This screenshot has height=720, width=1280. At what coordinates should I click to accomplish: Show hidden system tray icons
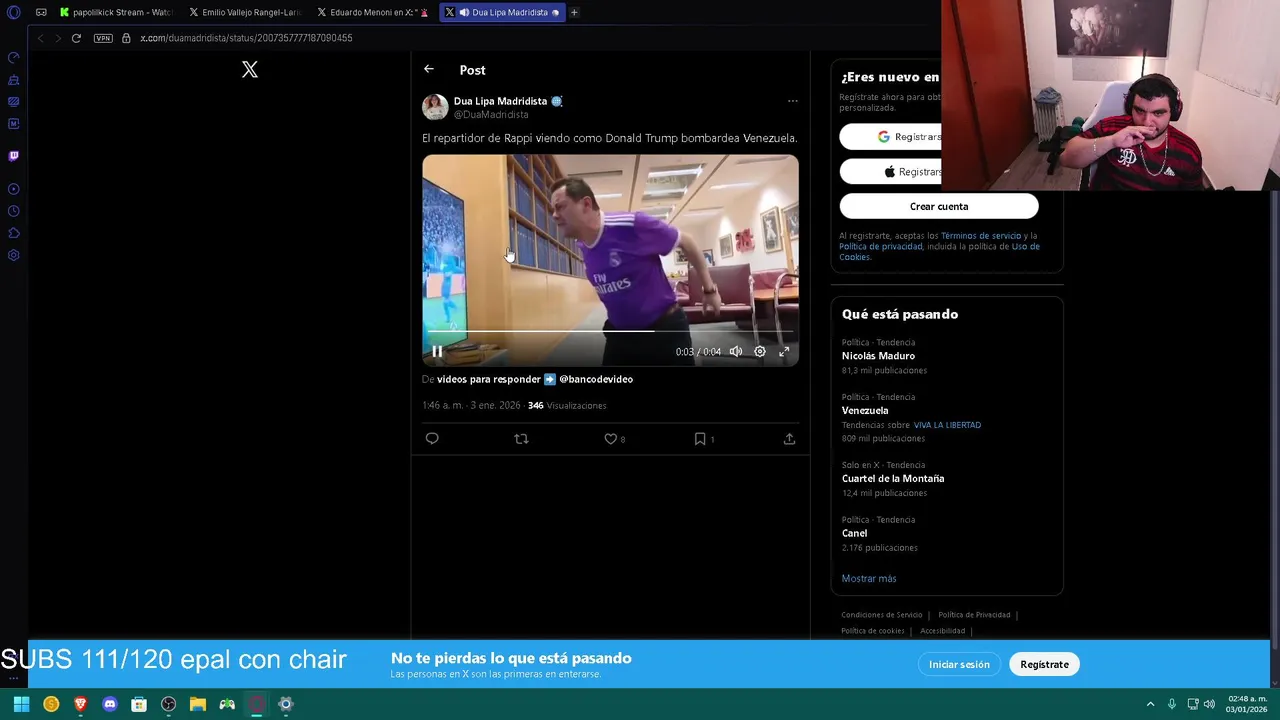(1150, 704)
